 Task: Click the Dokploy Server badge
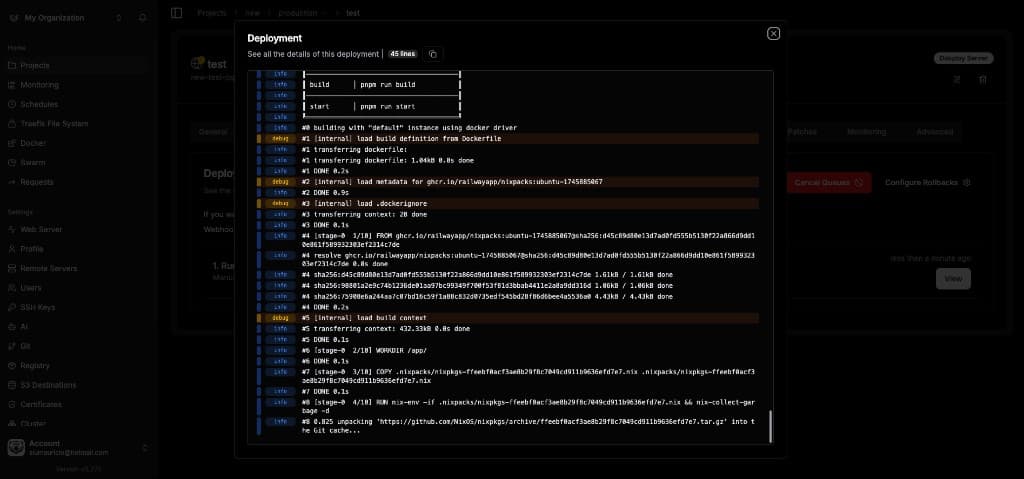[963, 58]
